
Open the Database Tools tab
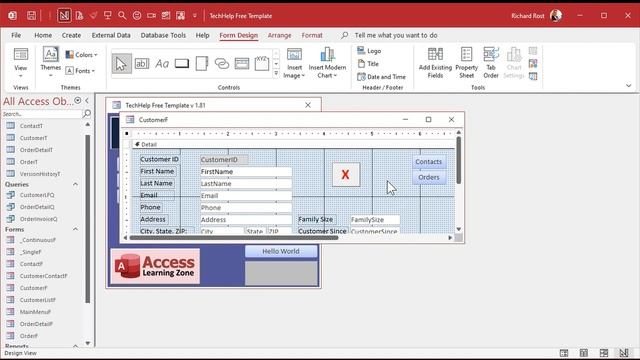pyautogui.click(x=163, y=35)
